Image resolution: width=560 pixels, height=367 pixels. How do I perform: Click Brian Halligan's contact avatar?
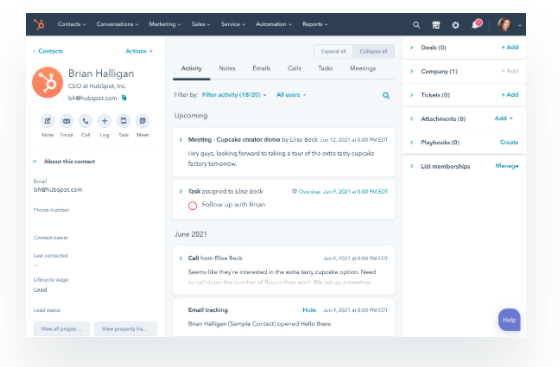[48, 82]
